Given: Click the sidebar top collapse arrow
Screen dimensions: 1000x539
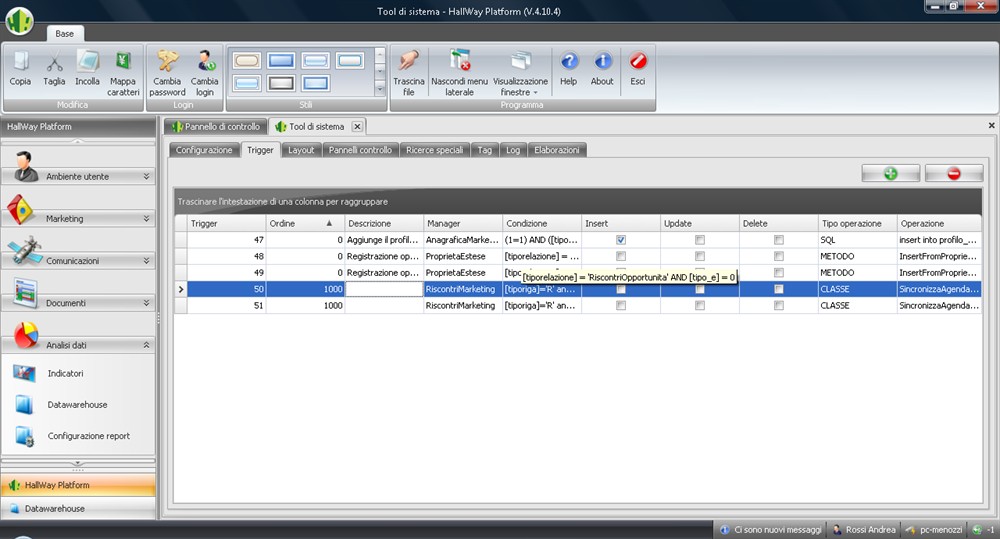Looking at the screenshot, I should click(x=78, y=140).
